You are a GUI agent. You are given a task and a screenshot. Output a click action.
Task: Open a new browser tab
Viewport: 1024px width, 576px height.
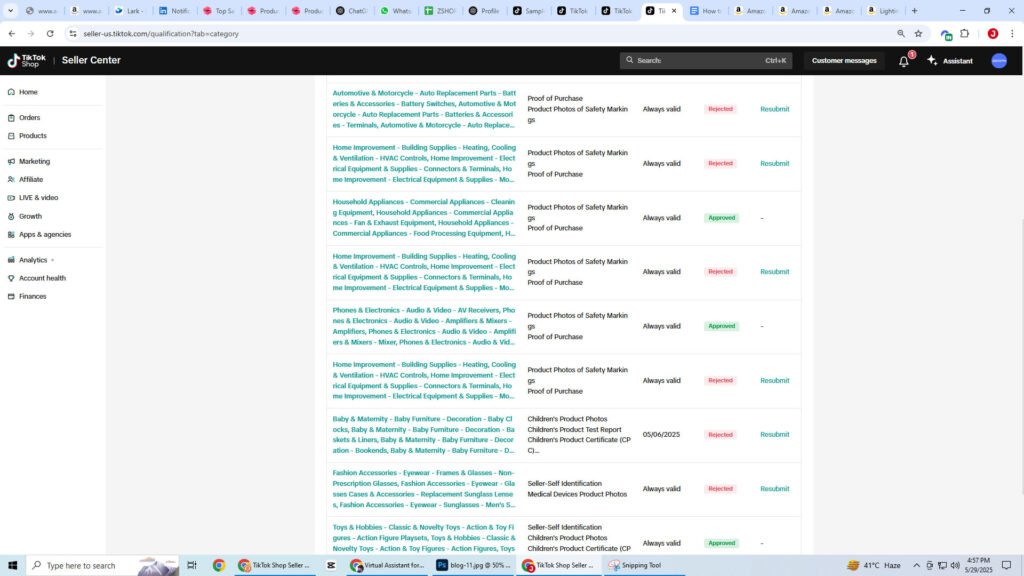pyautogui.click(x=914, y=10)
